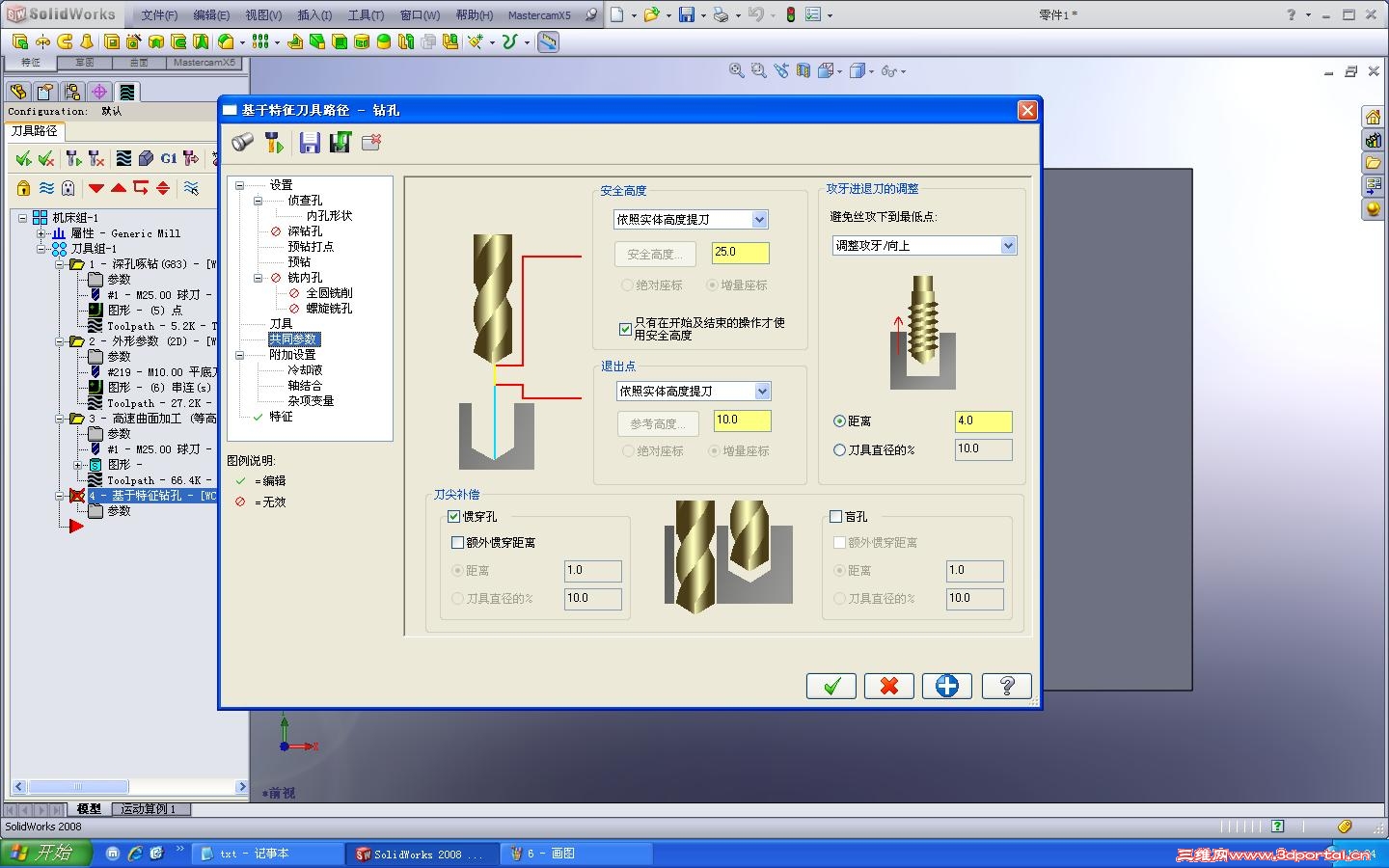The image size is (1389, 868).
Task: Select the 特征 tree item with green check
Action: 281,417
